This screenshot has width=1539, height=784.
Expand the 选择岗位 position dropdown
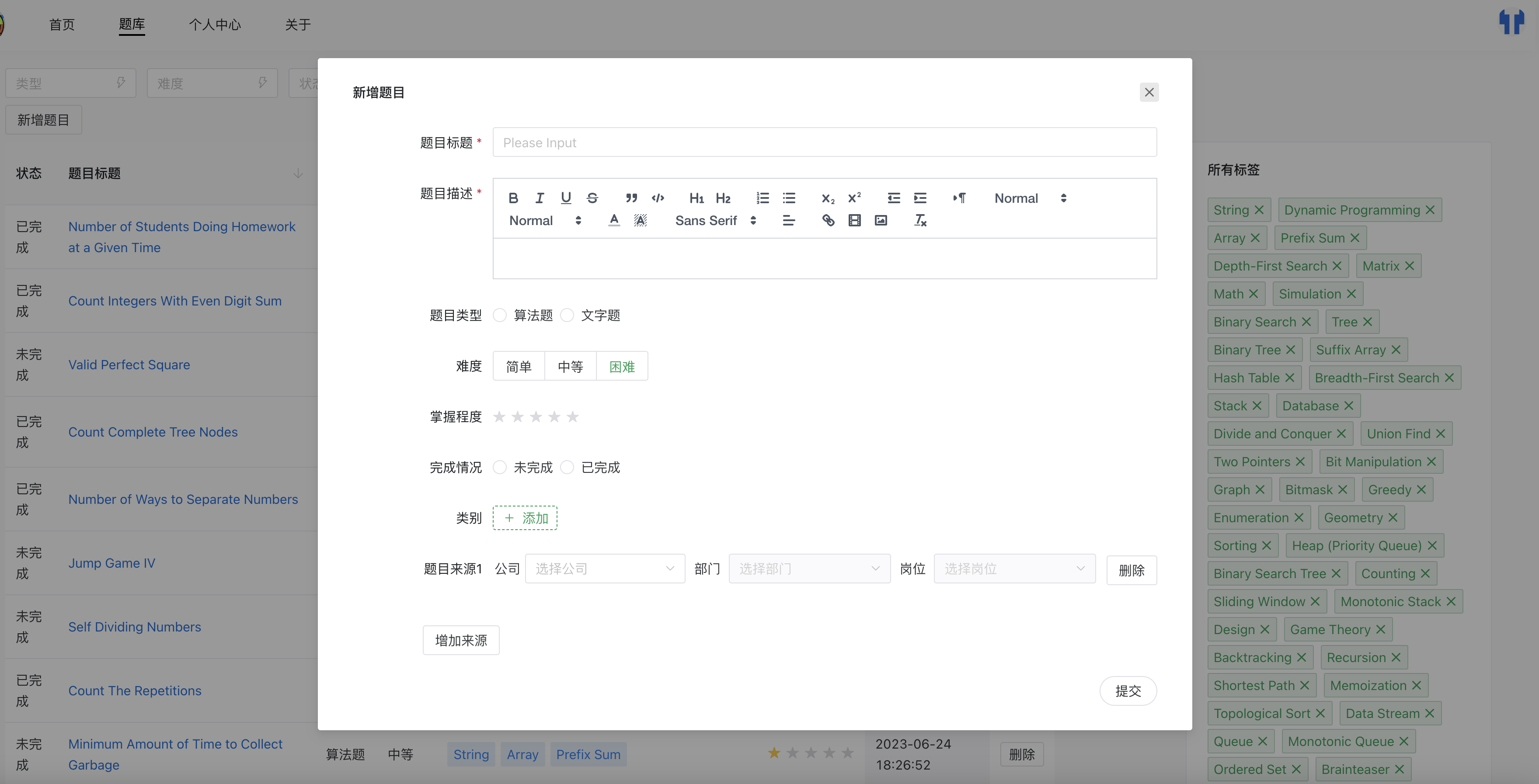coord(1014,569)
